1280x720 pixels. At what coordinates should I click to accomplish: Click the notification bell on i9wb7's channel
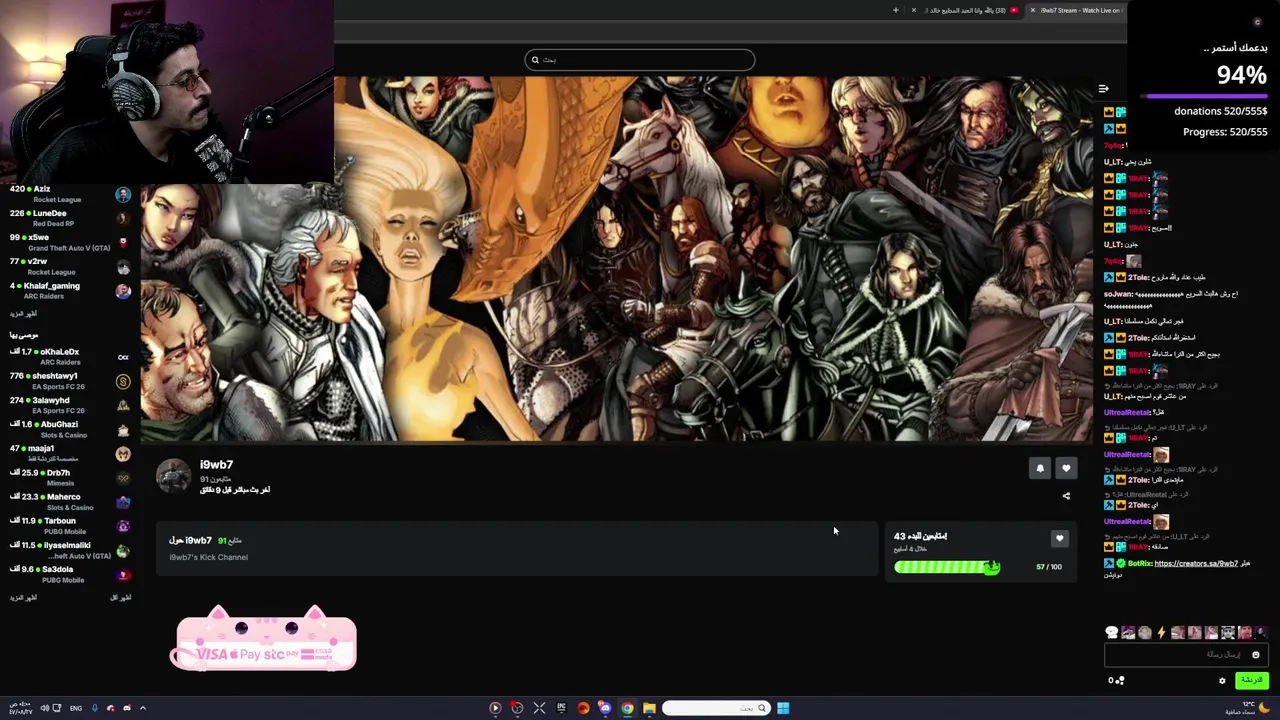click(x=1040, y=468)
